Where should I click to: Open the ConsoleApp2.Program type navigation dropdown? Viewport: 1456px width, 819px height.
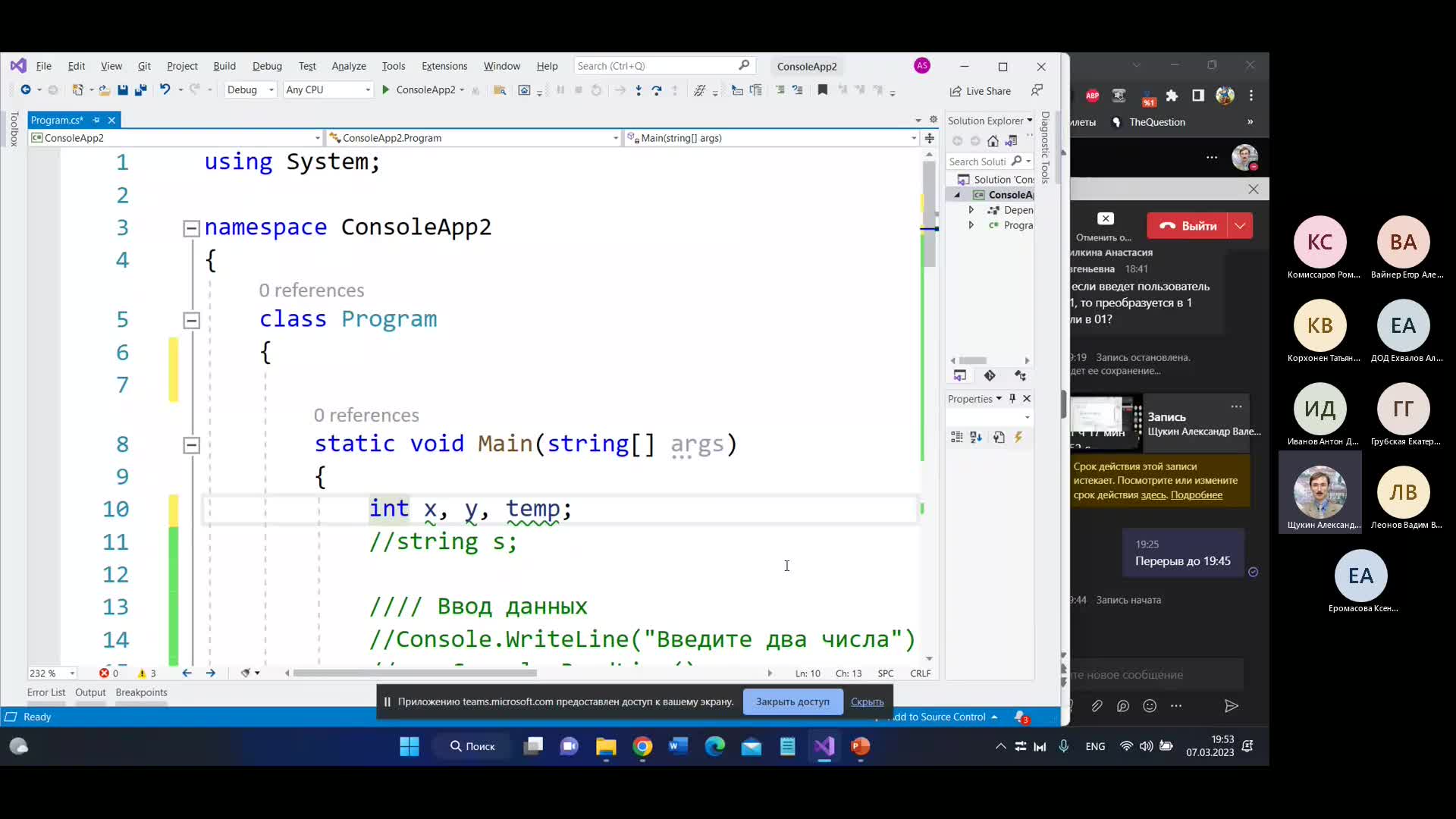(x=474, y=138)
